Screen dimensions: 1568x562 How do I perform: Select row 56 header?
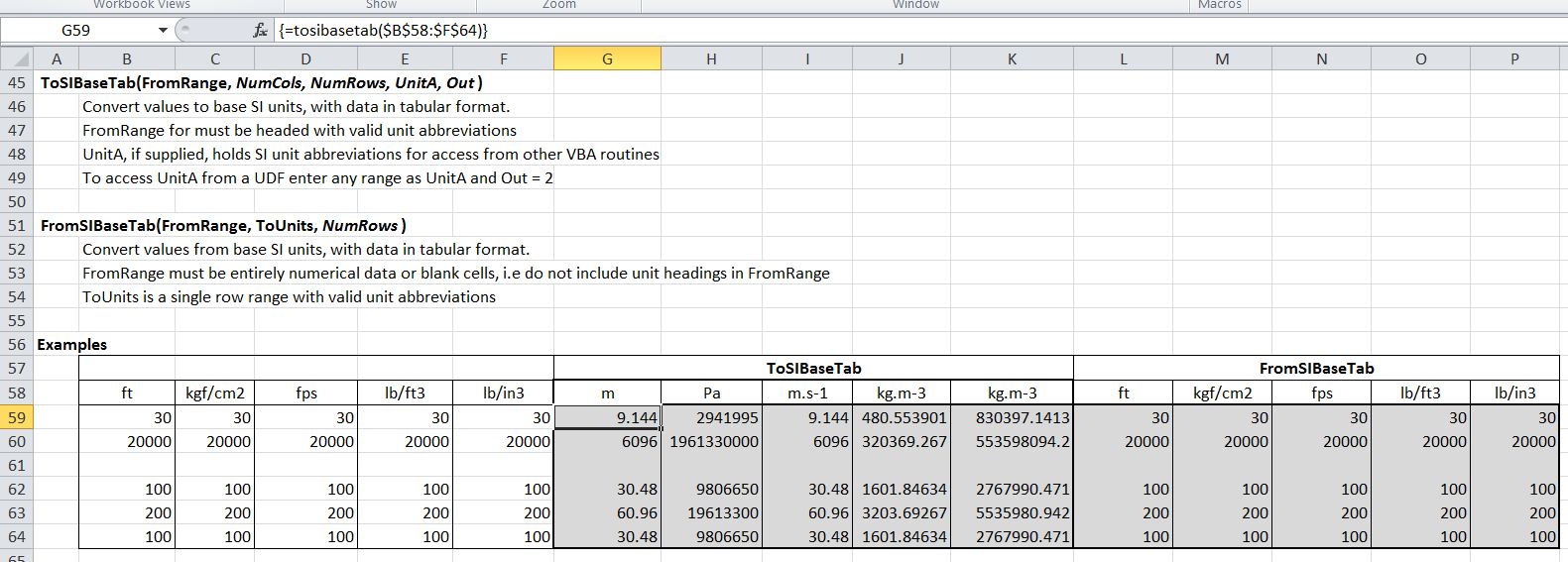click(17, 345)
